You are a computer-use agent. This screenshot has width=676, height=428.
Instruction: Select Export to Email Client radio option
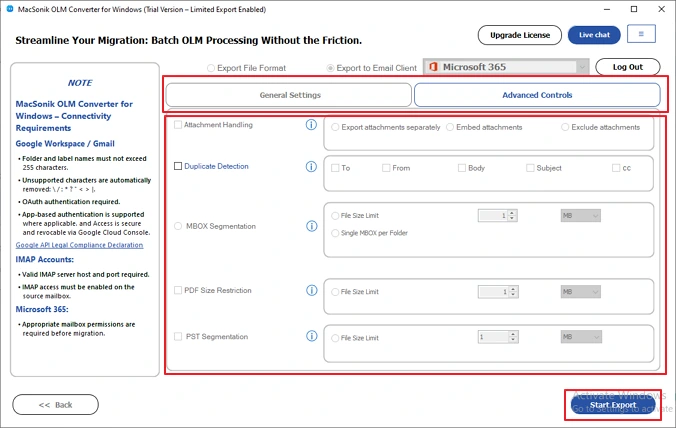[330, 68]
